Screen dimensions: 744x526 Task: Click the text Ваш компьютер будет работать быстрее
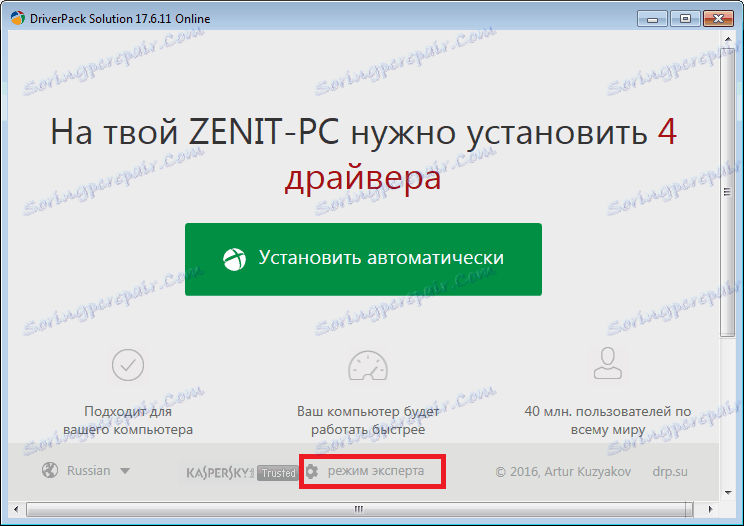(368, 420)
